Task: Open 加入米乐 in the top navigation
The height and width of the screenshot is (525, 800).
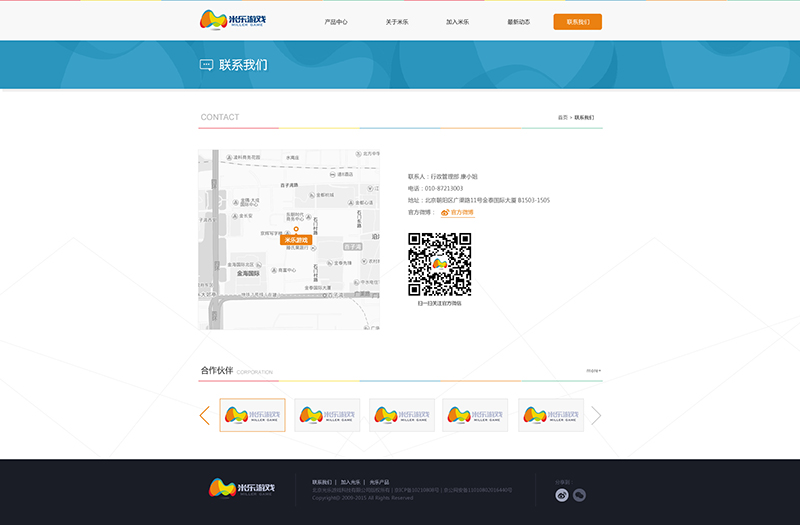Action: [x=457, y=22]
